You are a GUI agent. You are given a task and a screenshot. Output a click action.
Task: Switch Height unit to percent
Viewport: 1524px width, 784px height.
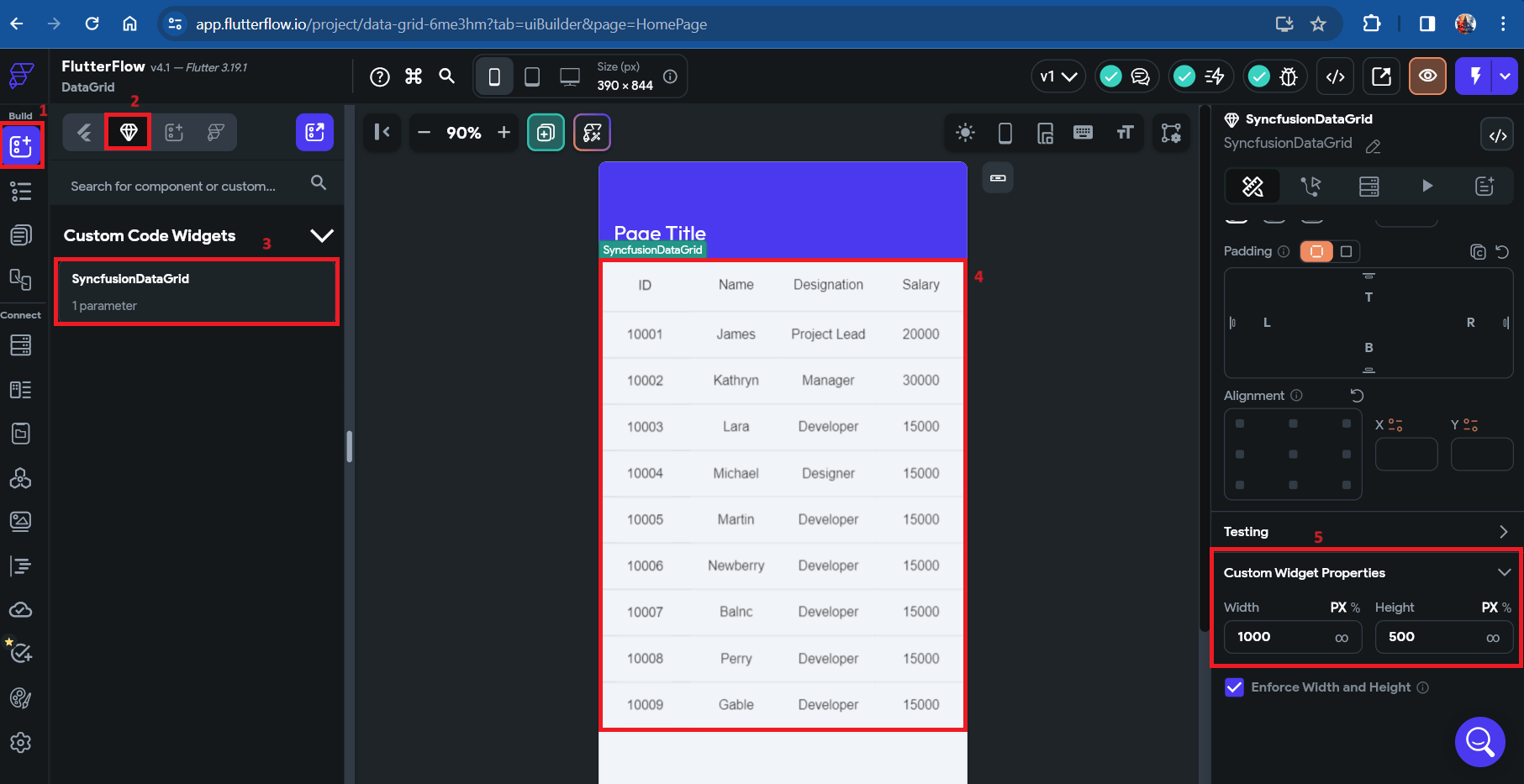pyautogui.click(x=1506, y=608)
